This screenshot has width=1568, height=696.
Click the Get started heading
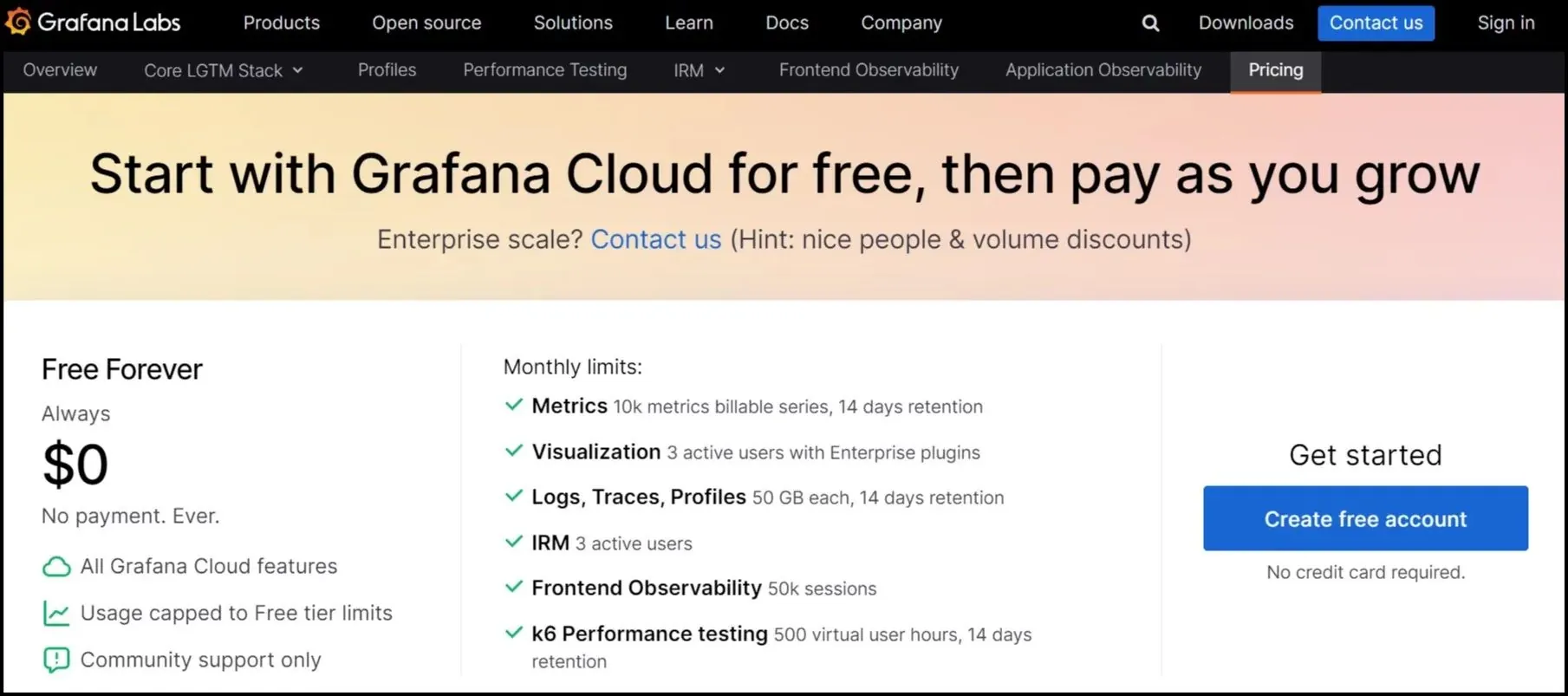pos(1365,455)
